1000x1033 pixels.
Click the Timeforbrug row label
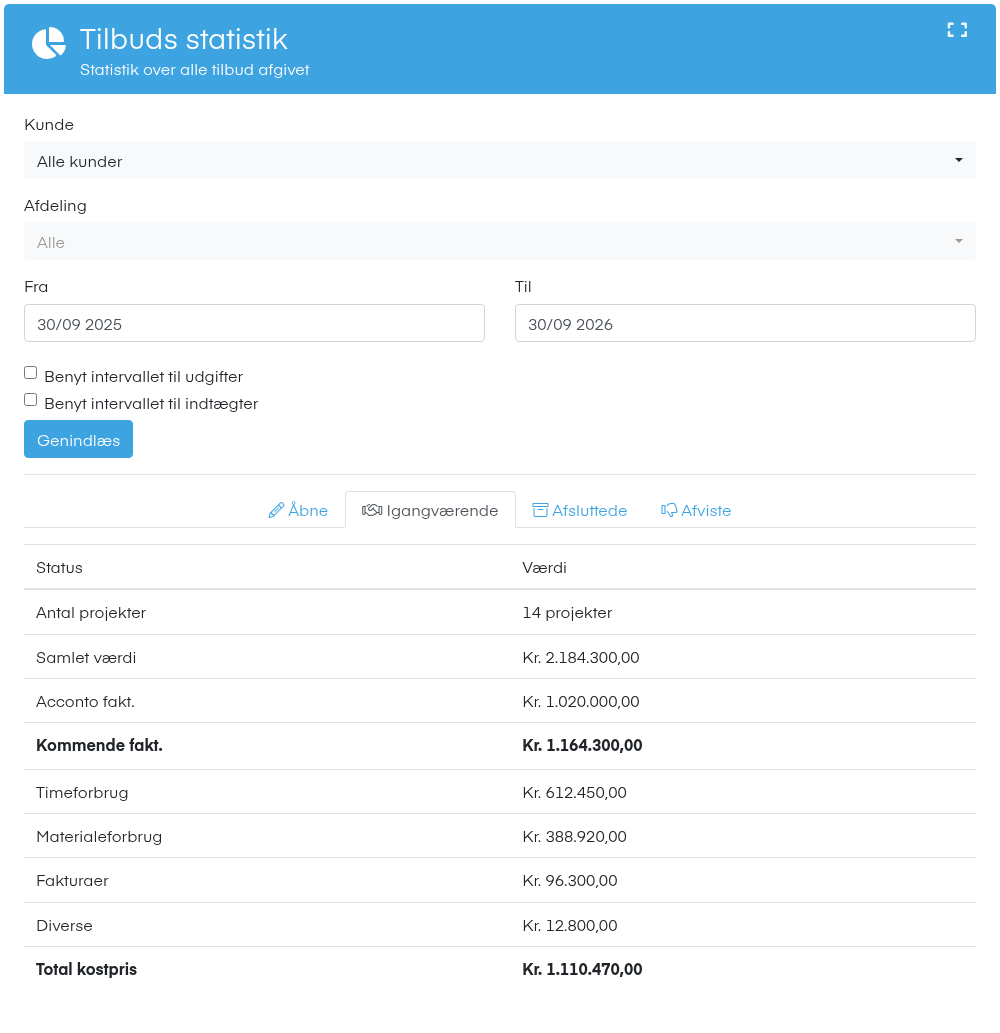(82, 793)
